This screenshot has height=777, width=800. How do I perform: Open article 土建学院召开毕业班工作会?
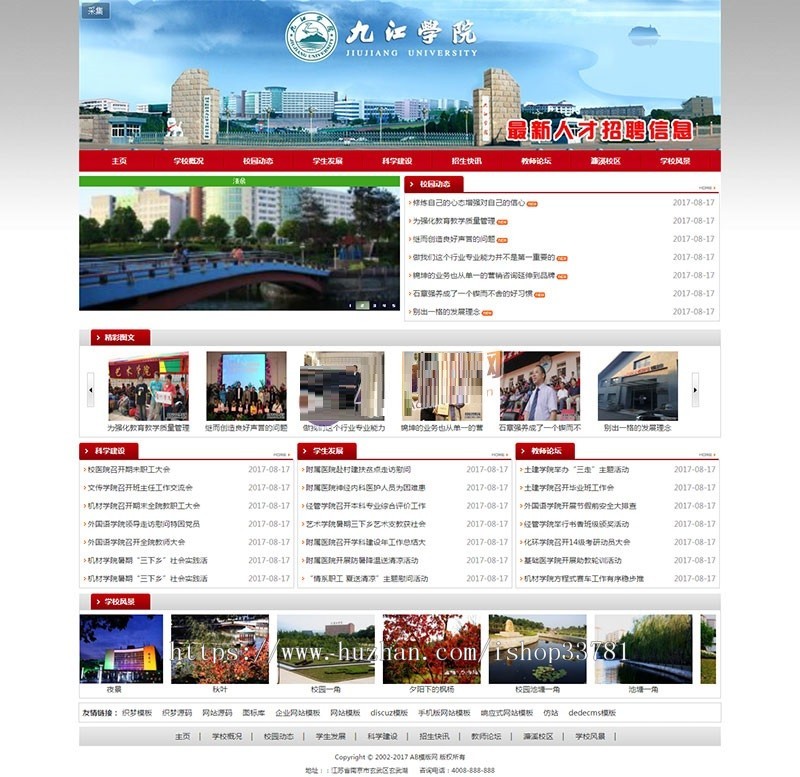point(569,488)
